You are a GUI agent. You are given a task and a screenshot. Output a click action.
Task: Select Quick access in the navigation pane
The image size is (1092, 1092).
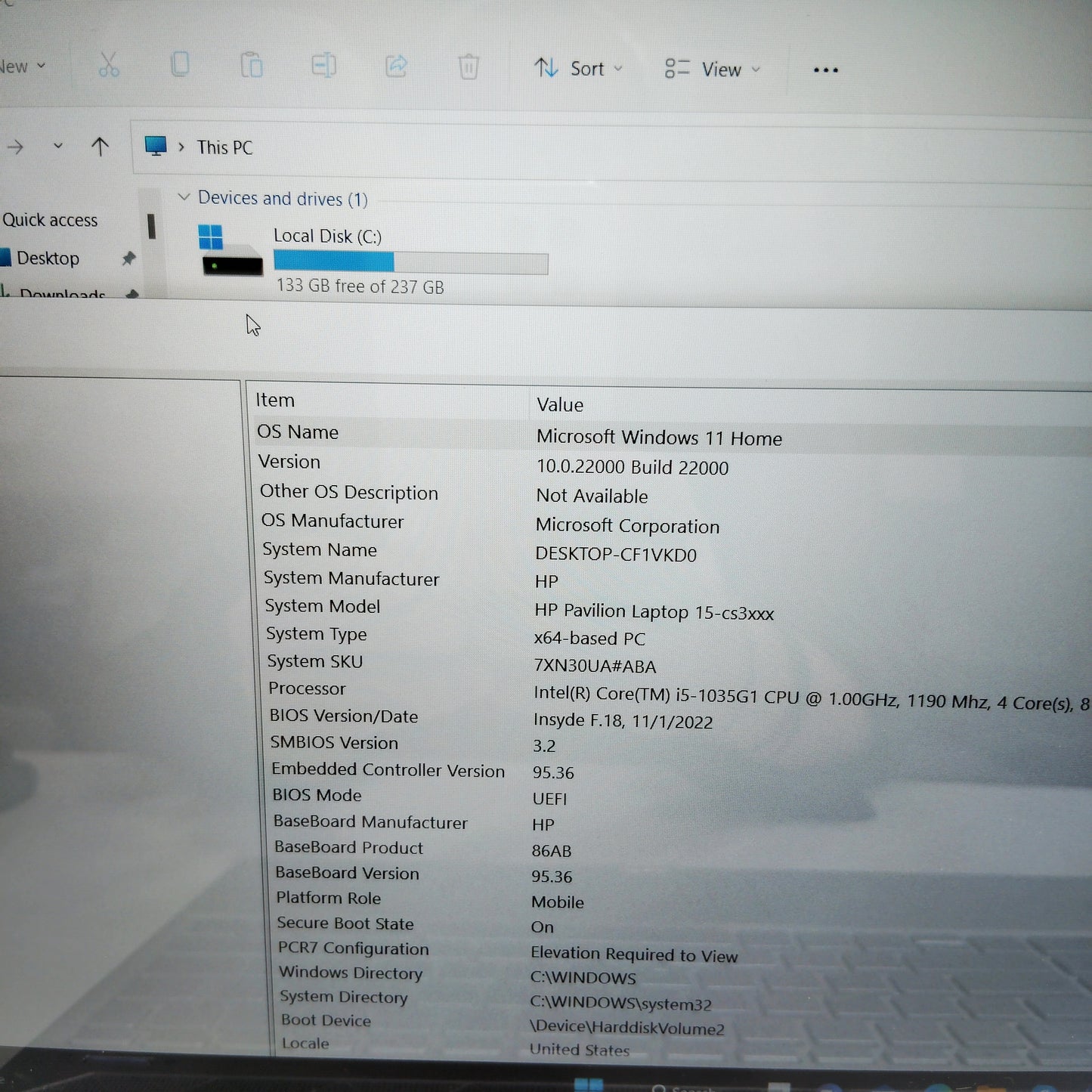50,220
